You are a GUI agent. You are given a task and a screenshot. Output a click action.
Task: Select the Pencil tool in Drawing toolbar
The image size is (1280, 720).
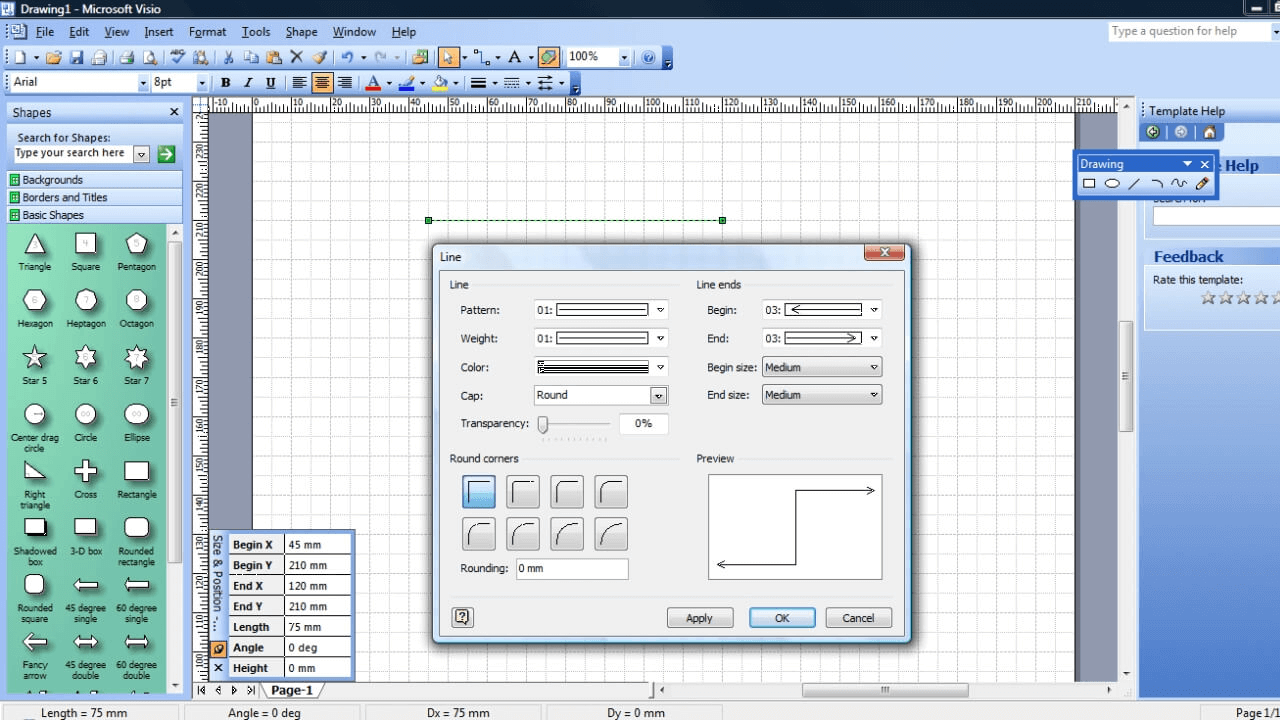coord(1202,184)
